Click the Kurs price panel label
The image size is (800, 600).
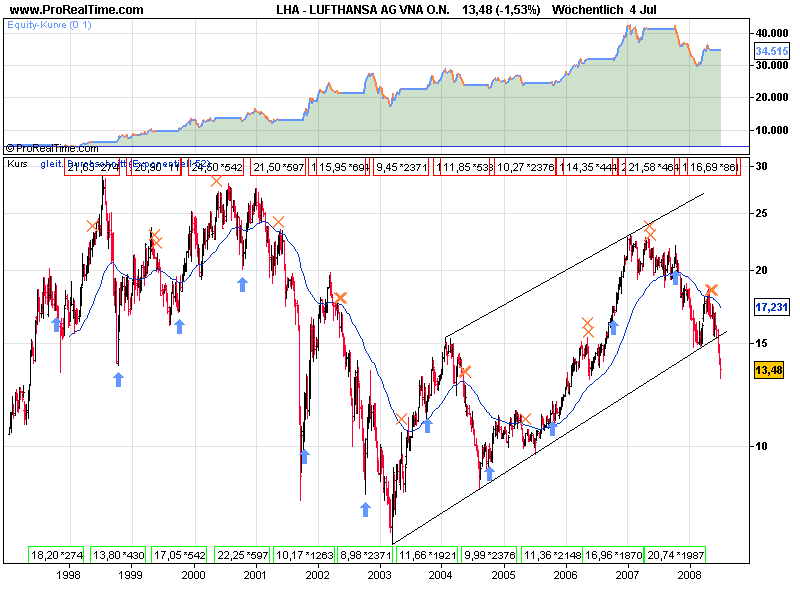coord(19,163)
